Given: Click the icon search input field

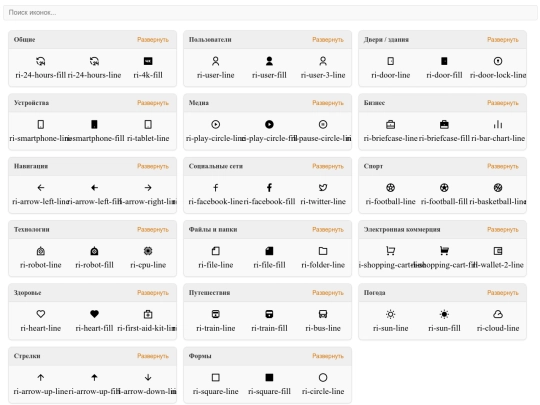Looking at the screenshot, I should 270,13.
